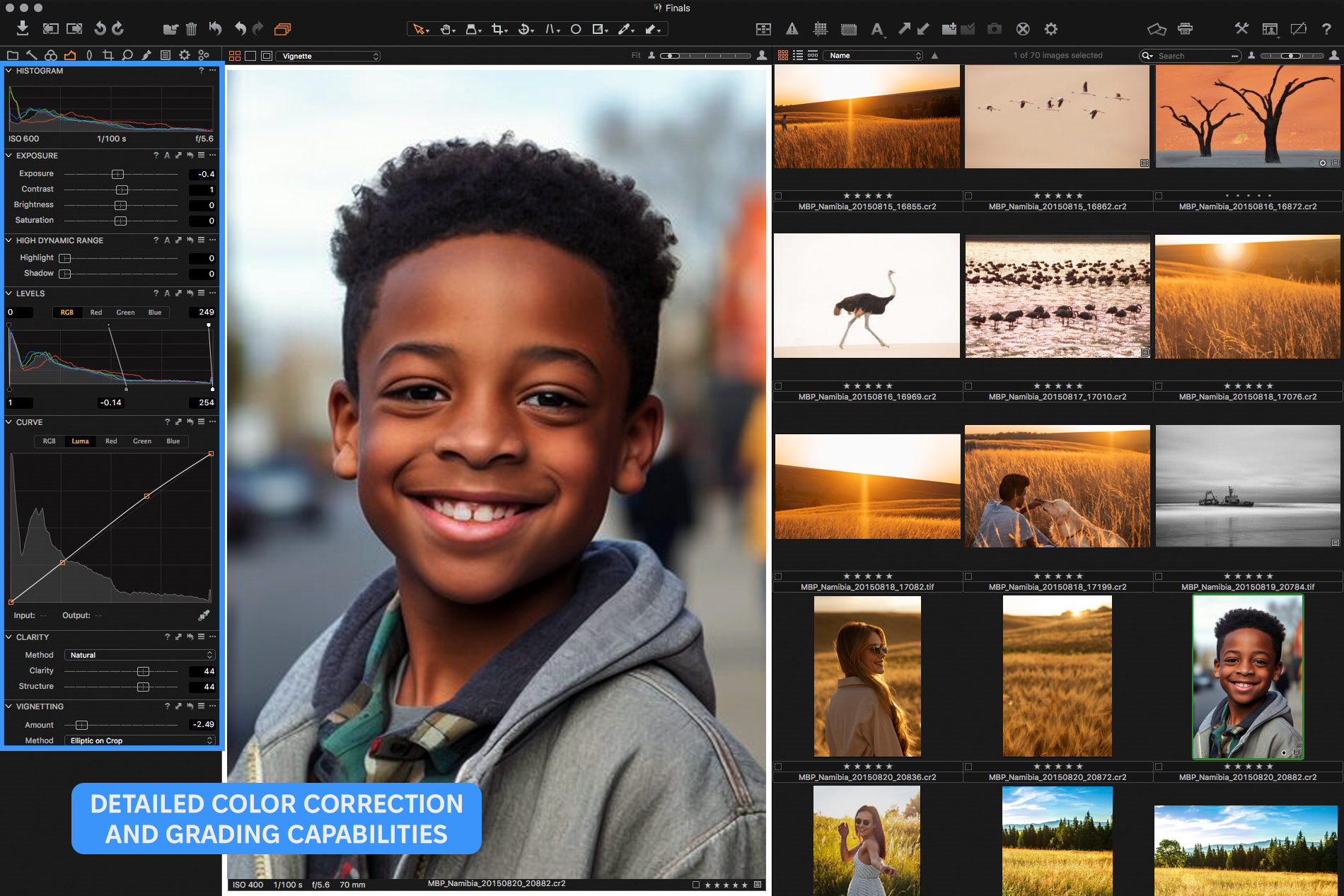Image resolution: width=1344 pixels, height=896 pixels.
Task: Check the MBP_Namibia_20150815_16855.cr2 selection checkbox
Action: (780, 196)
